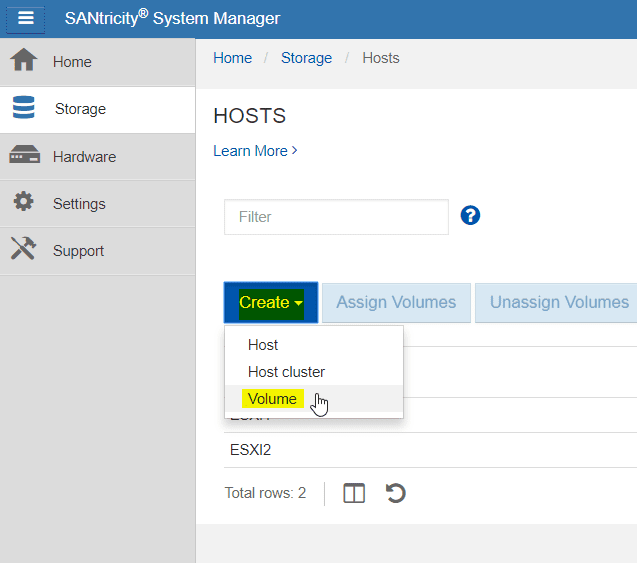
Task: Click the Storage database icon in the sidebar
Action: [24, 107]
